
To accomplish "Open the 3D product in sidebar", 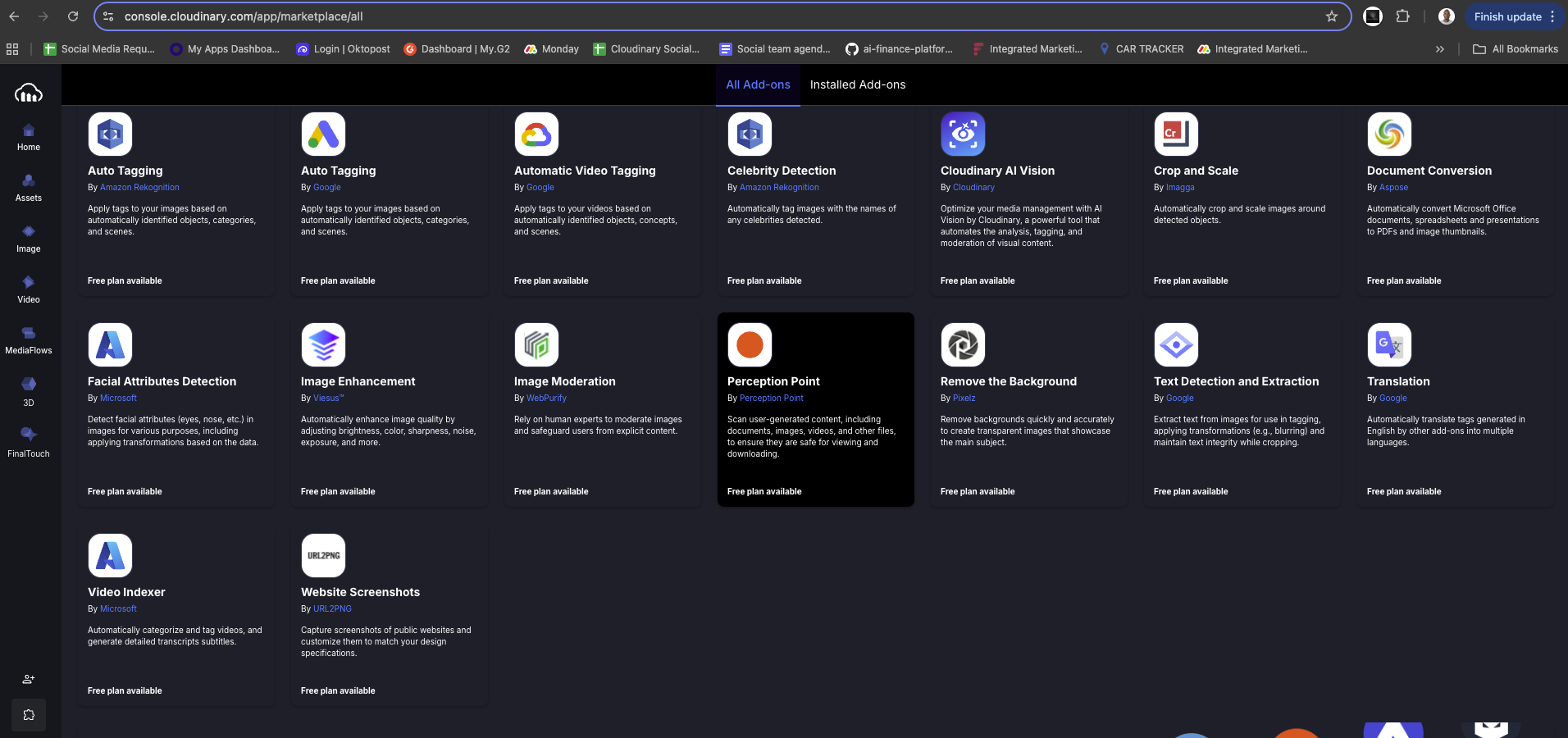I will click(x=29, y=392).
